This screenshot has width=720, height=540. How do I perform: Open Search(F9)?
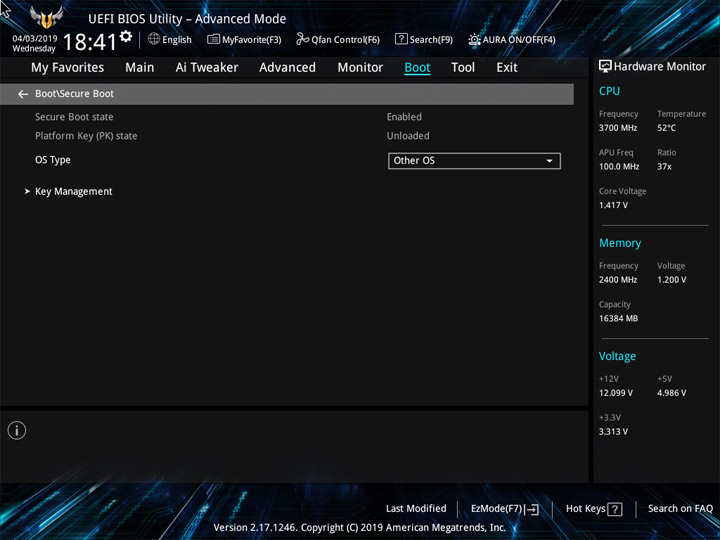tap(424, 39)
